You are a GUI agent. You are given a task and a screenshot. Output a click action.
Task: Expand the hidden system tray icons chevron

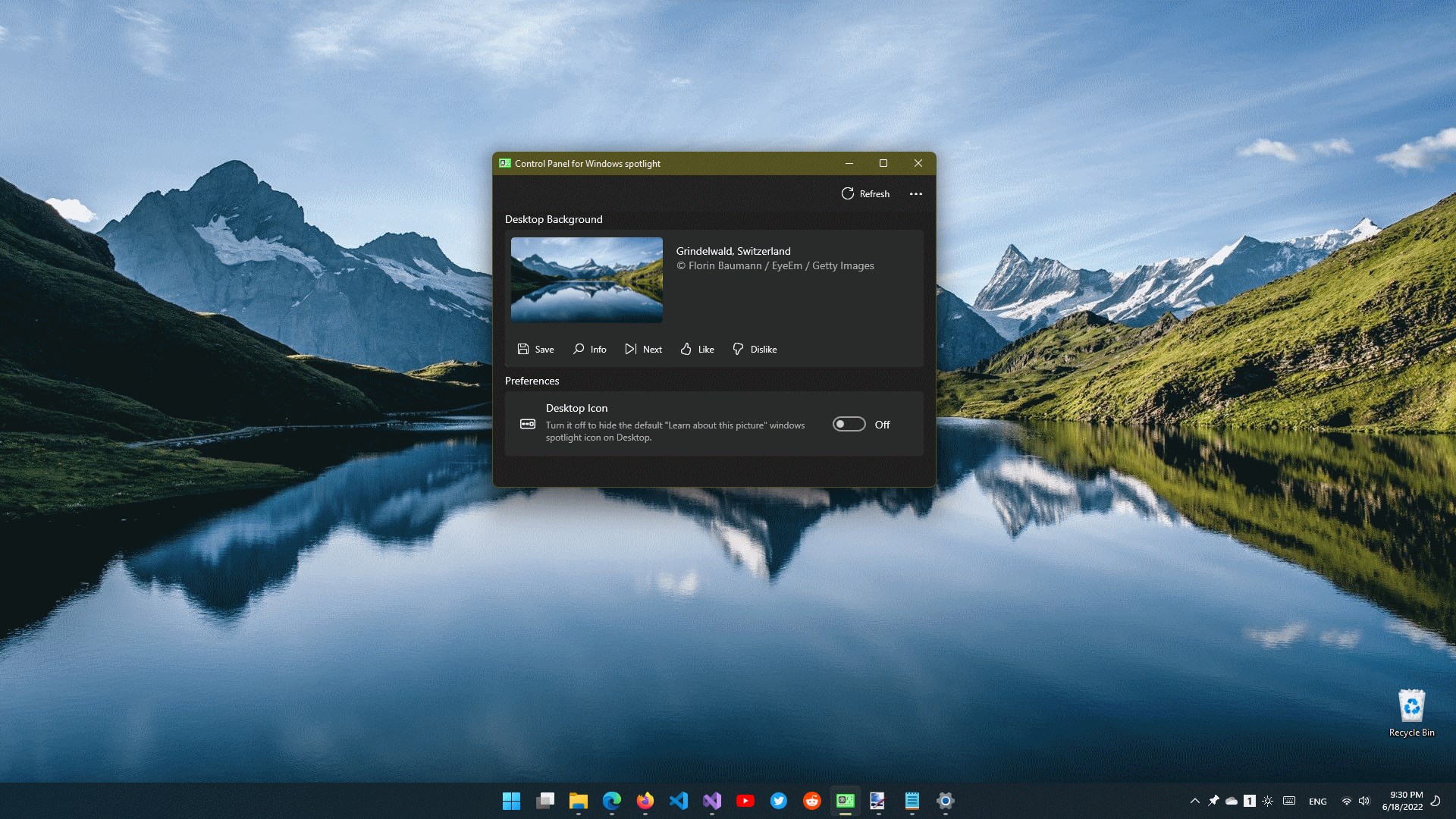(1194, 801)
